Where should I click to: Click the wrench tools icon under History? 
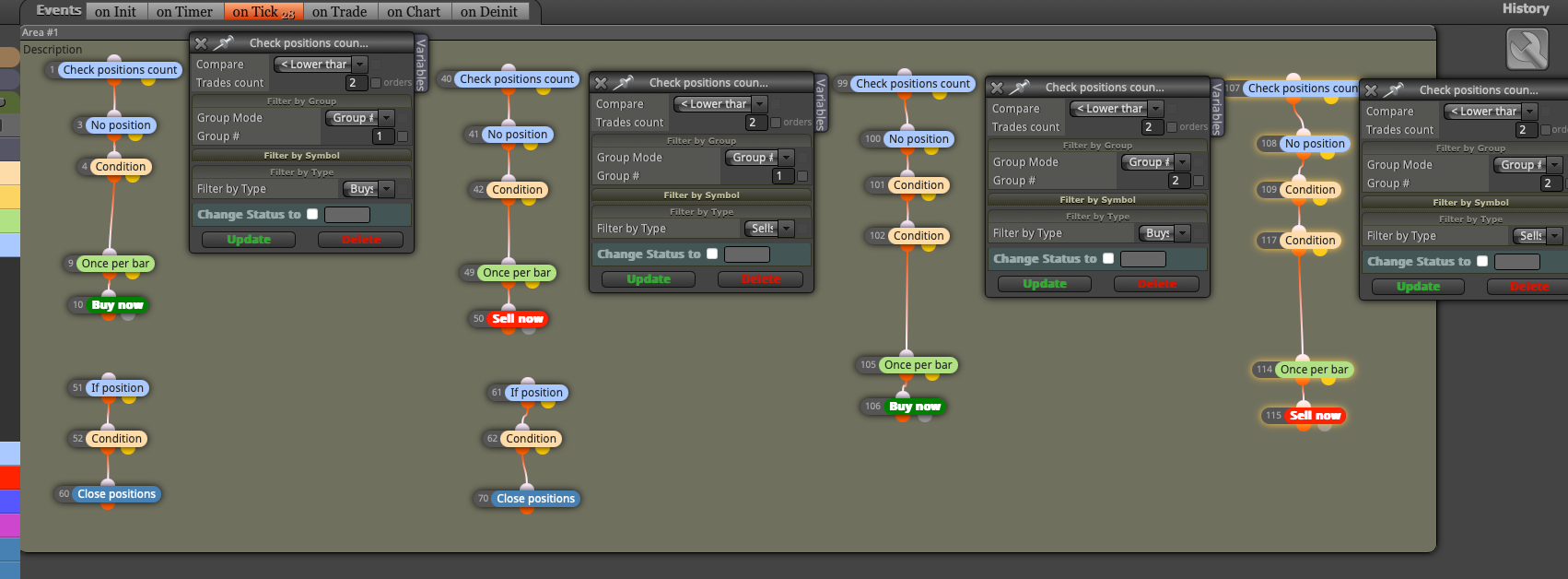(1527, 49)
